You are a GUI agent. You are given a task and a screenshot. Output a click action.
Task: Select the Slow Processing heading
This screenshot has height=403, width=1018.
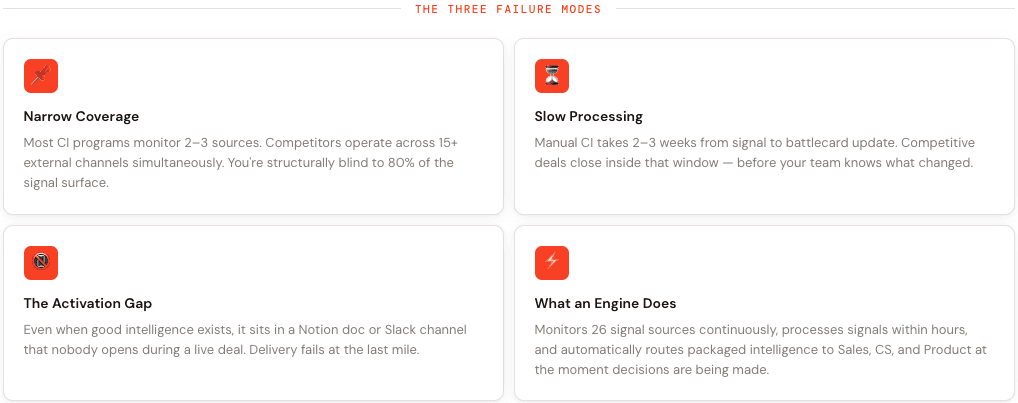tap(589, 117)
